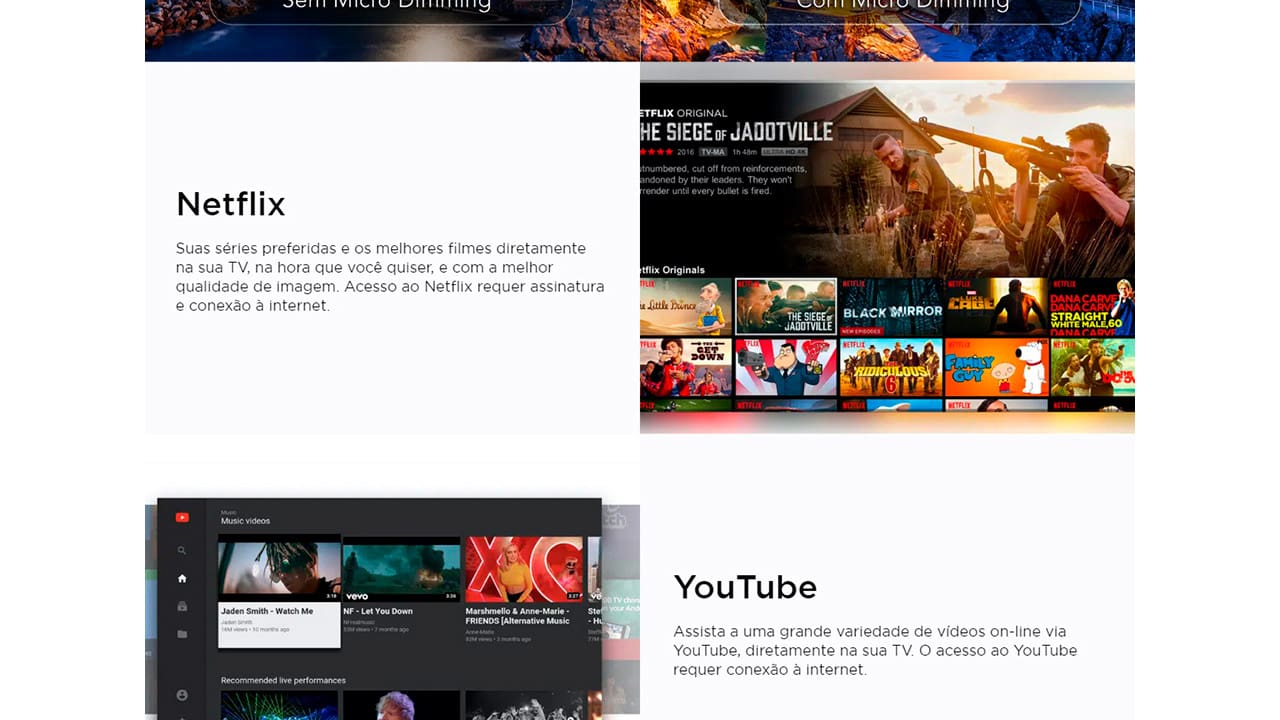The height and width of the screenshot is (720, 1280).
Task: Click the YouTube logo icon in sidebar
Action: [x=182, y=517]
